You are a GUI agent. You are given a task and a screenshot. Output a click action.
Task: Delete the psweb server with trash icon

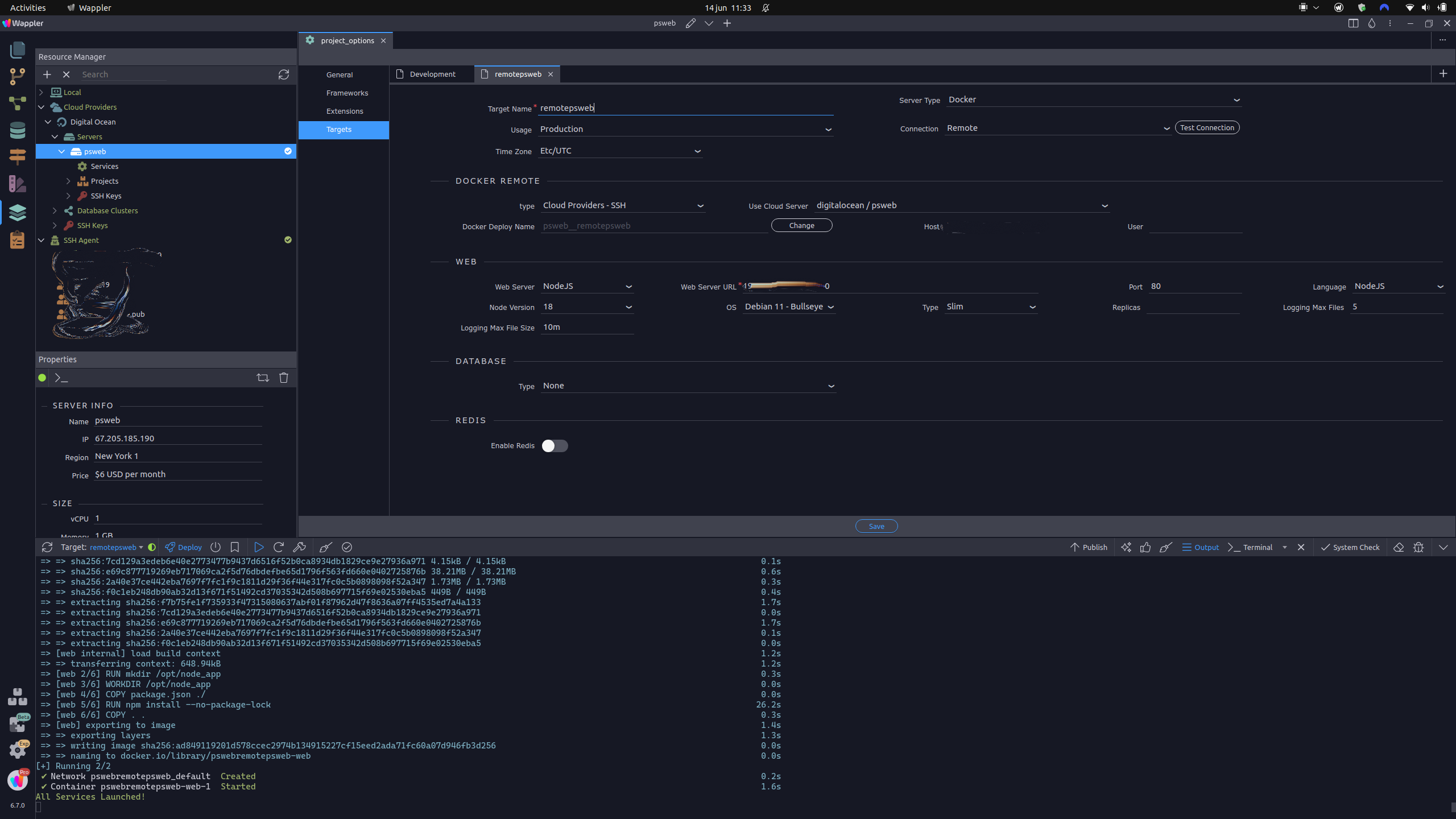(284, 378)
